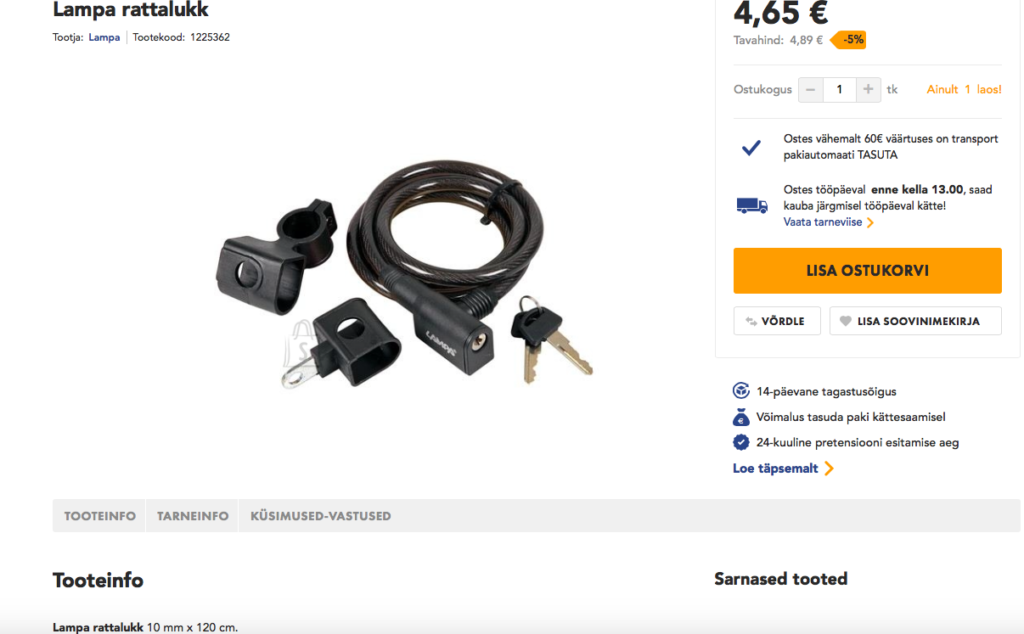1024x634 pixels.
Task: Click the Võrdle compare button
Action: click(x=777, y=321)
